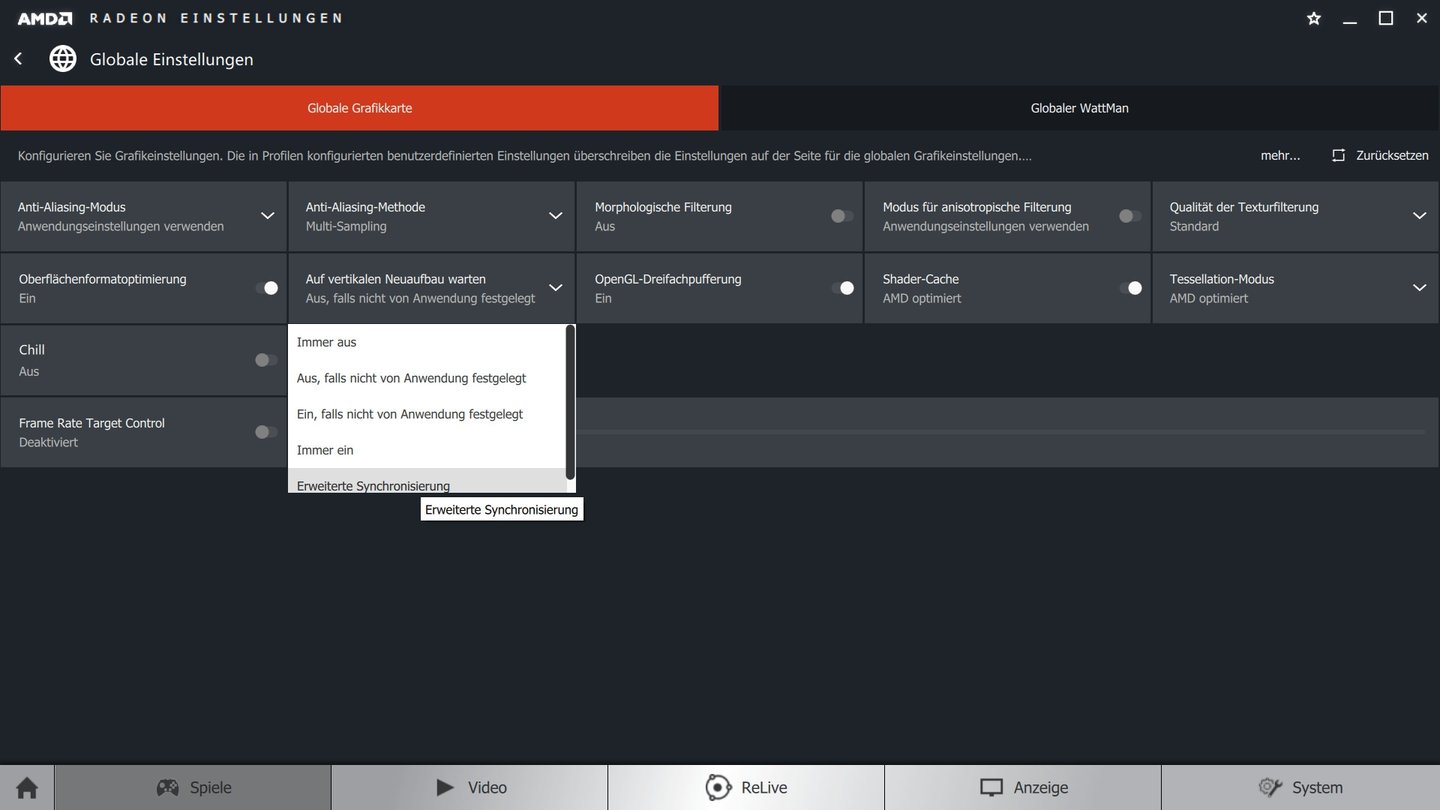Open Anzeige via the monitor icon
Screen dimensions: 1440x810
(x=991, y=787)
